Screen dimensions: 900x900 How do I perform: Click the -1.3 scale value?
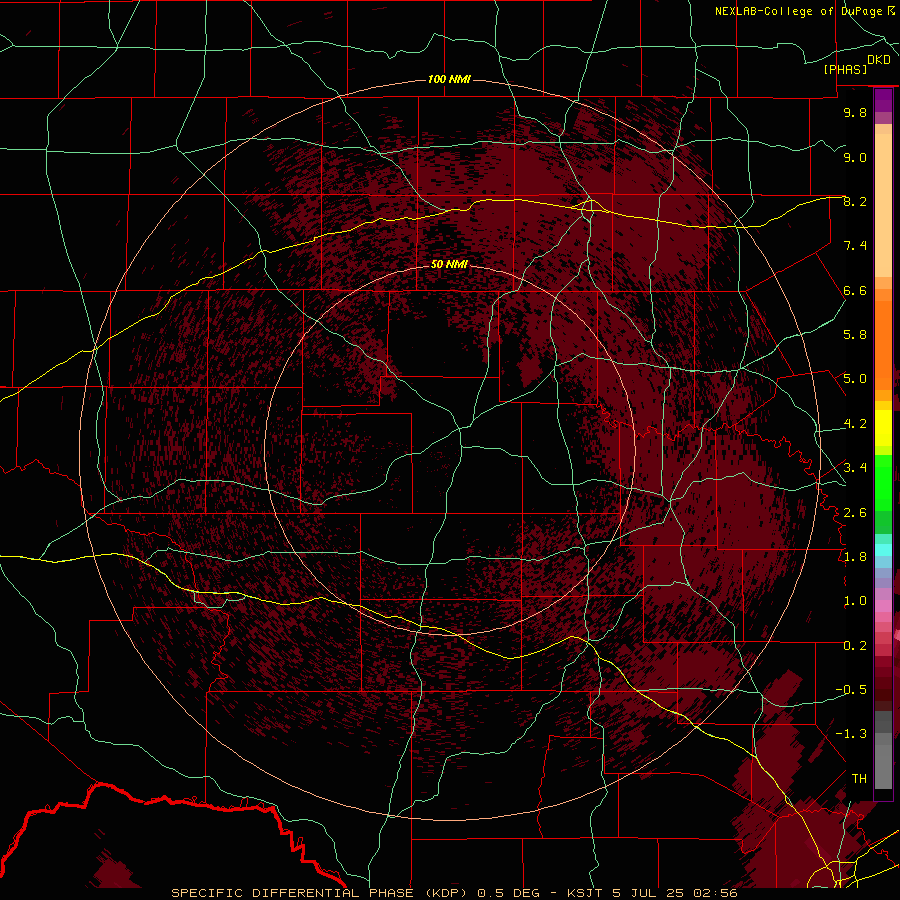pos(851,734)
